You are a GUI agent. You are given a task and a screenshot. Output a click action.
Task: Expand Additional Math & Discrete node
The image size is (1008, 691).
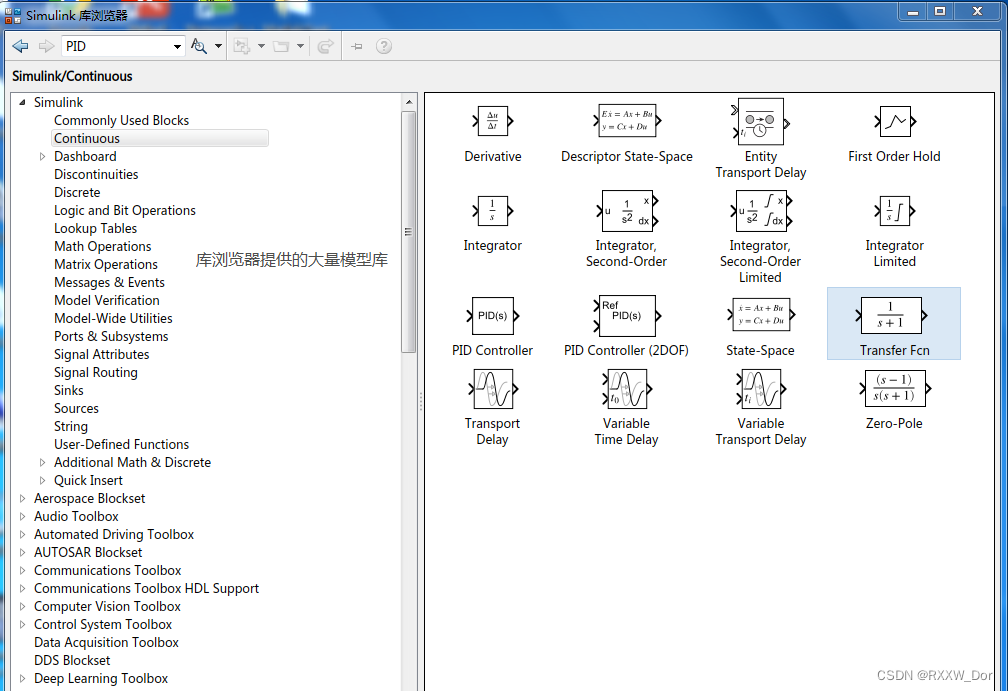pyautogui.click(x=42, y=462)
